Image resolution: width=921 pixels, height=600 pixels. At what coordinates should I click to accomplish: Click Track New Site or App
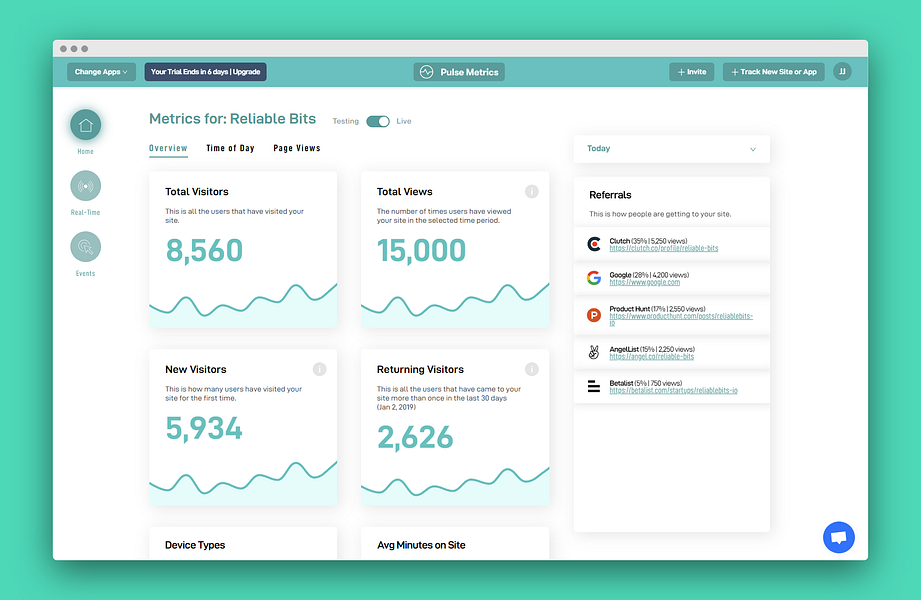773,71
